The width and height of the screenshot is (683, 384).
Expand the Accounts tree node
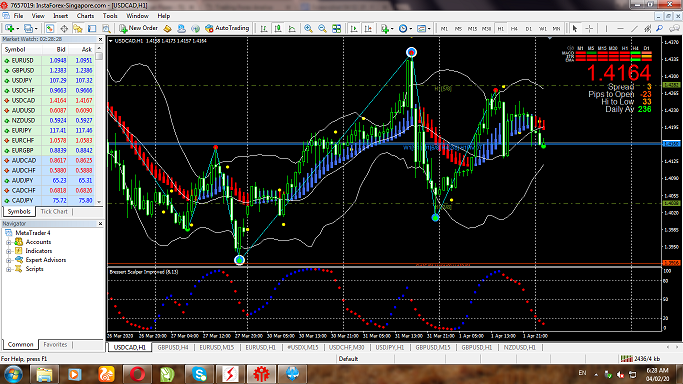(8, 242)
